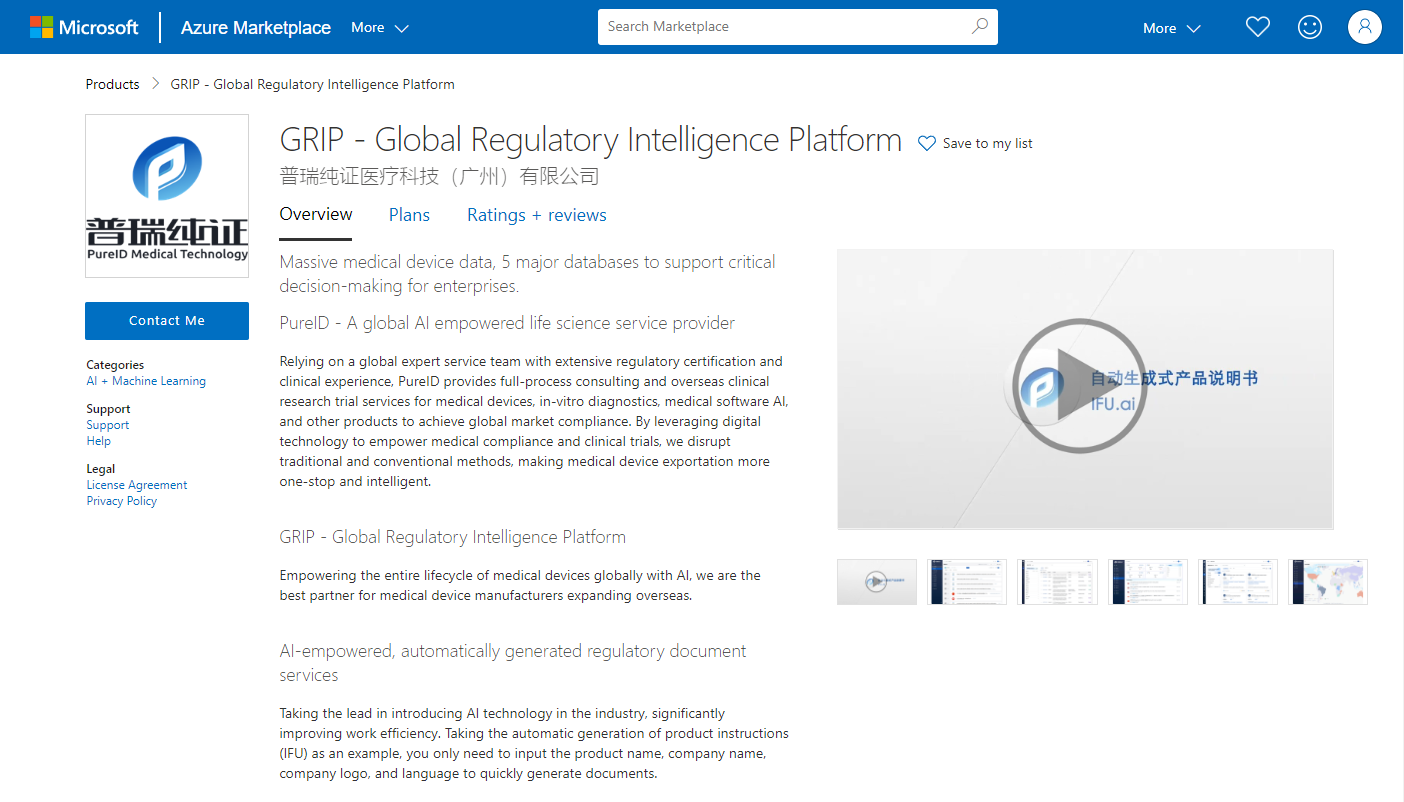Viewport: 1404px width, 802px height.
Task: Open the More dropdown left of the heart icon
Action: [1172, 28]
